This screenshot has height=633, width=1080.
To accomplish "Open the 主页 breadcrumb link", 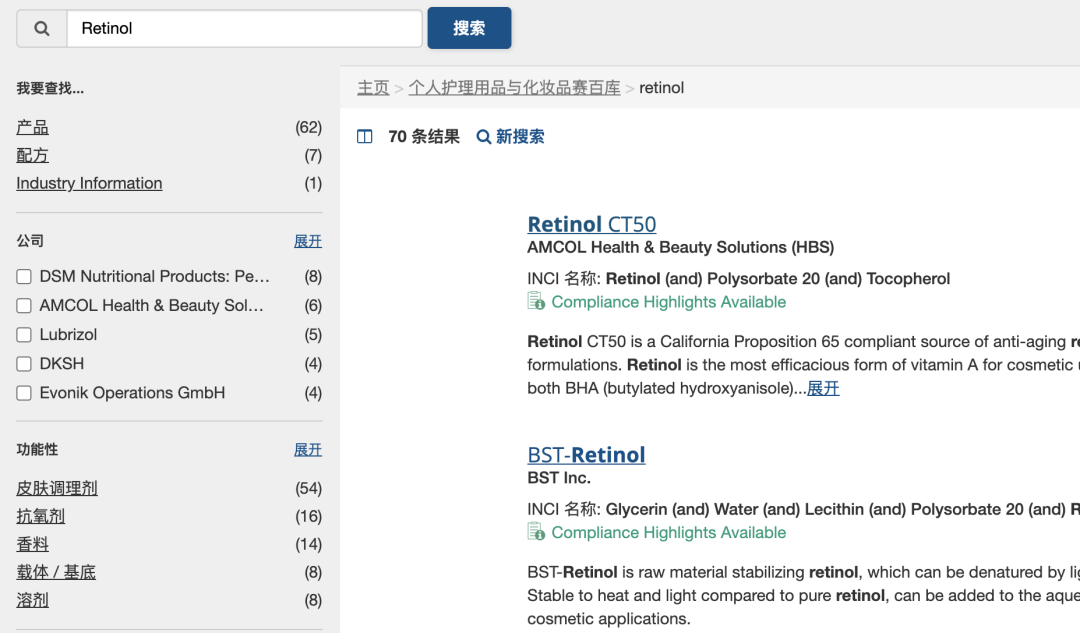I will click(373, 88).
